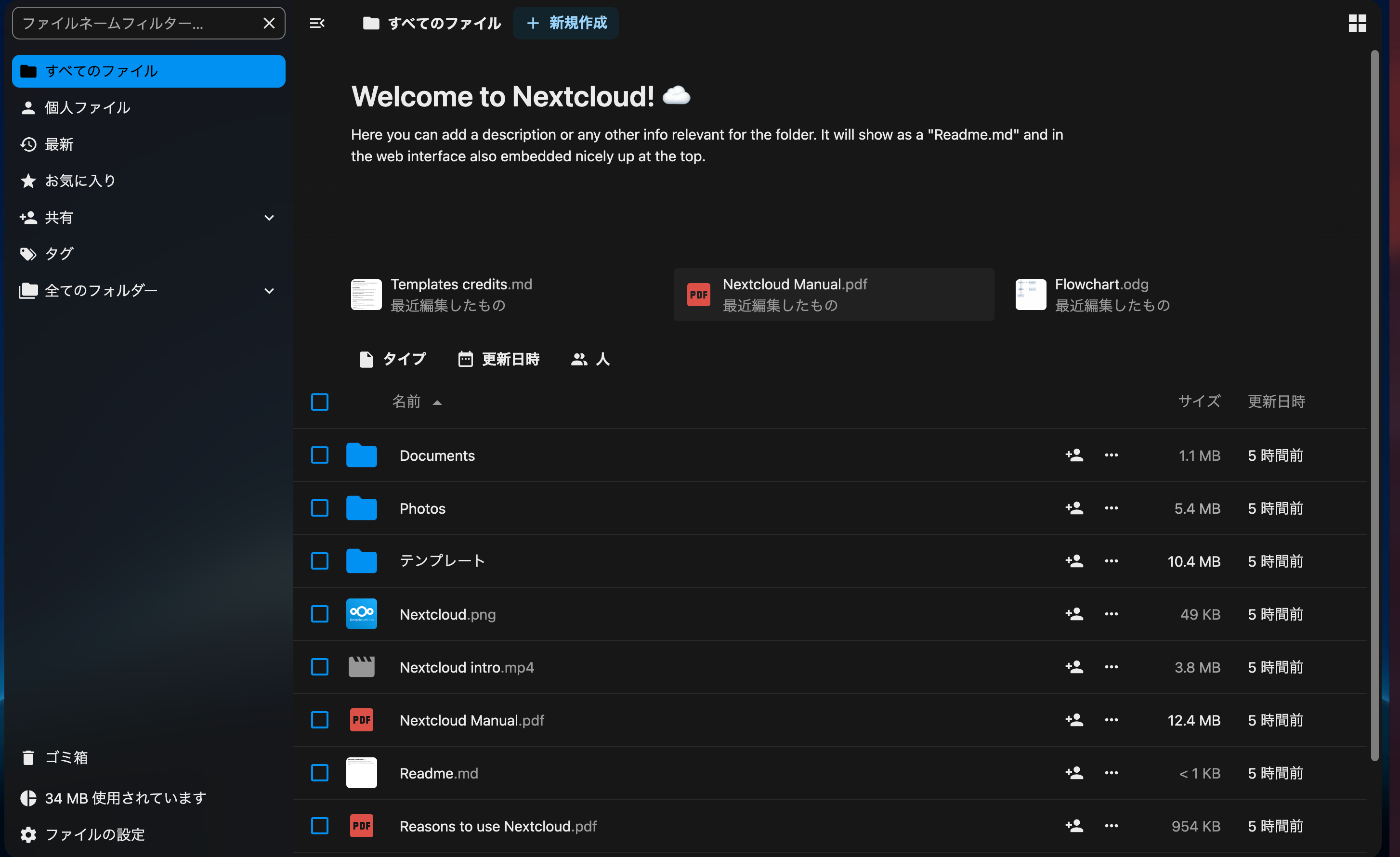The width and height of the screenshot is (1400, 857).
Task: Tick the checkbox for Nextcloud.png
Action: click(x=320, y=614)
